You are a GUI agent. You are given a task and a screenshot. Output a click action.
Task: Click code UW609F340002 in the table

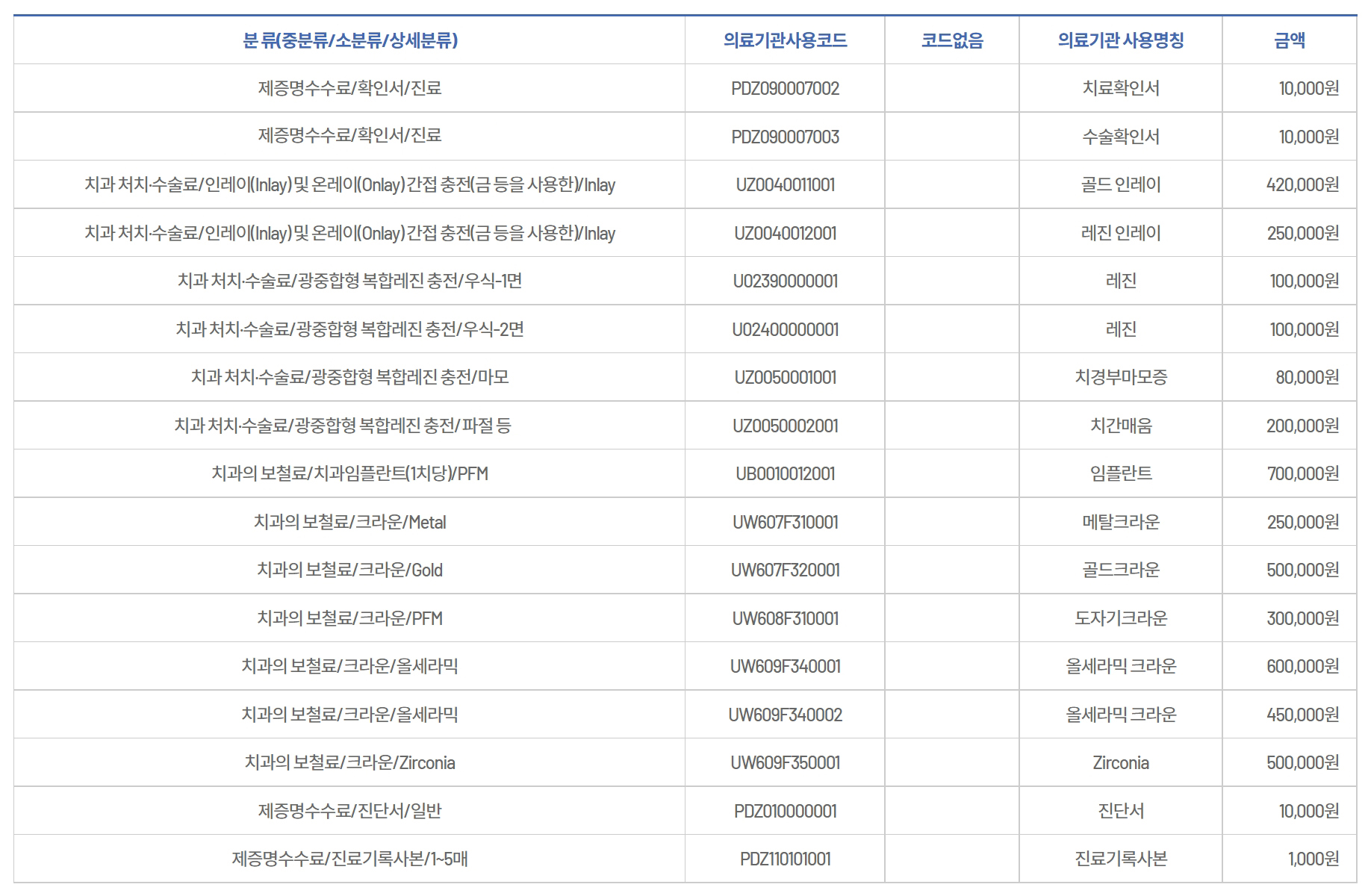(x=785, y=715)
